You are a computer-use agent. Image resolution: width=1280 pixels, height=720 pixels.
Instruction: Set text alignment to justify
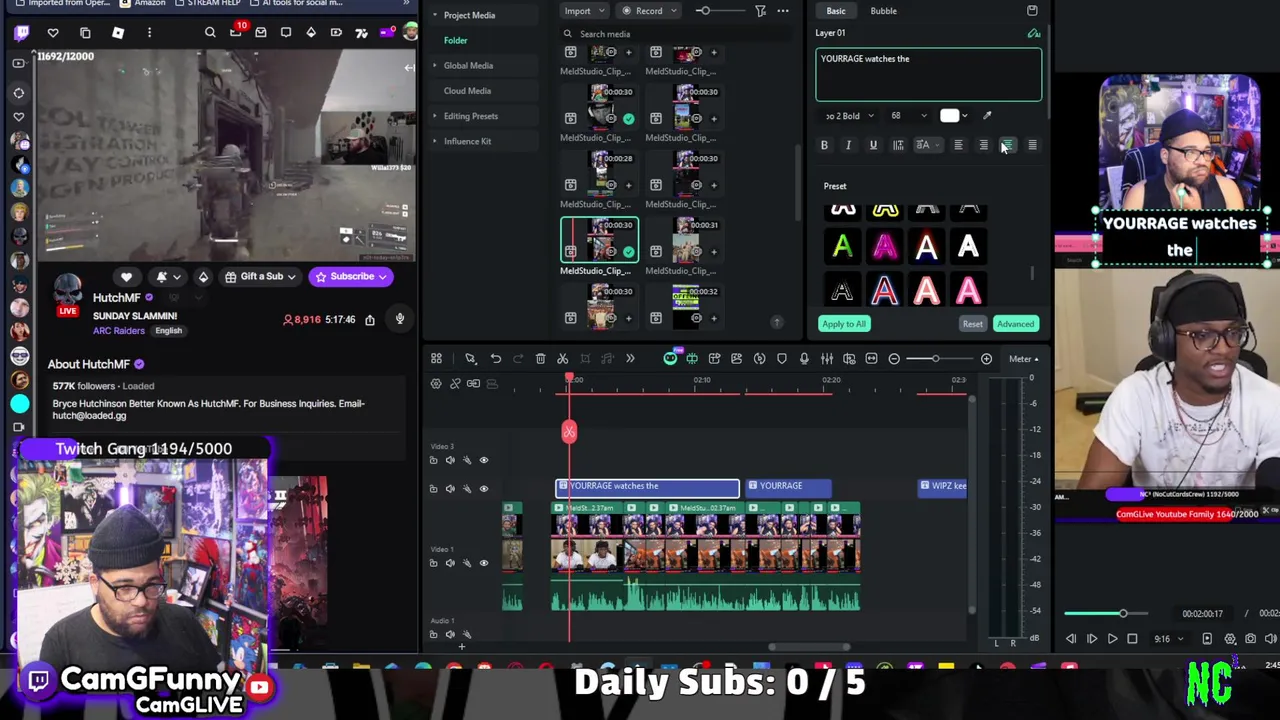pyautogui.click(x=1032, y=146)
